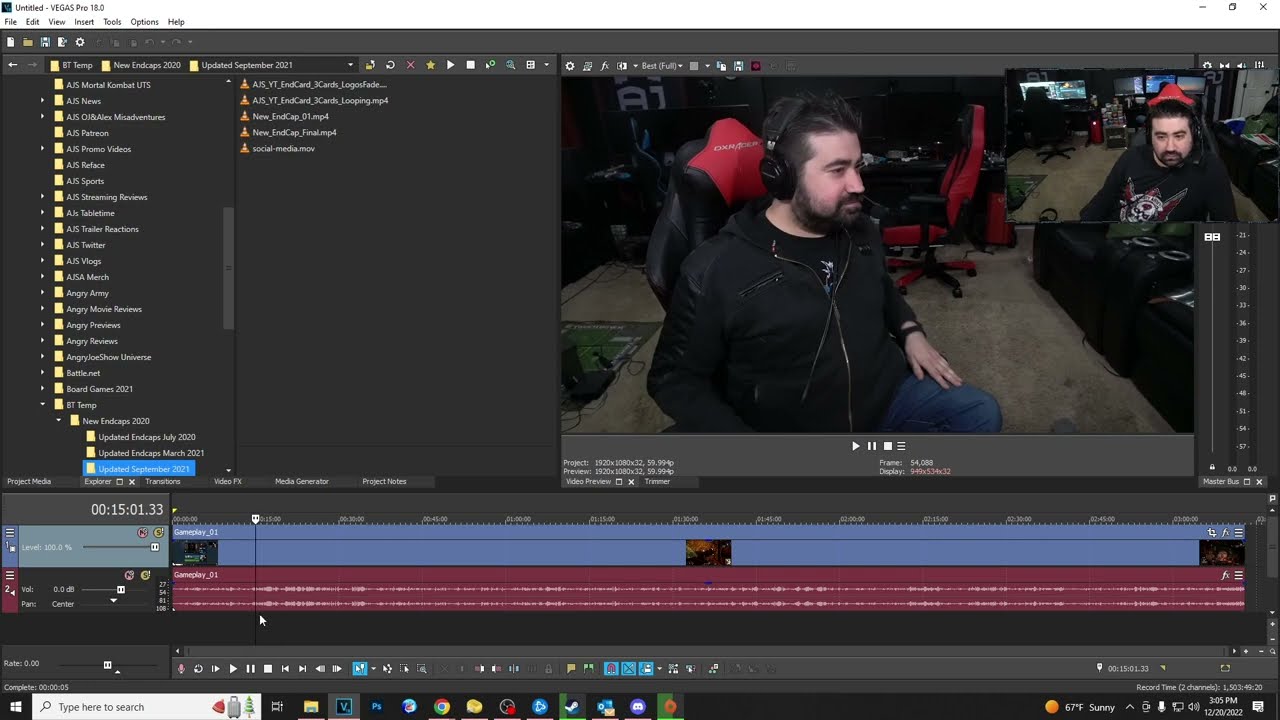The height and width of the screenshot is (720, 1280).
Task: Save the project with the floppy icon
Action: [x=45, y=42]
